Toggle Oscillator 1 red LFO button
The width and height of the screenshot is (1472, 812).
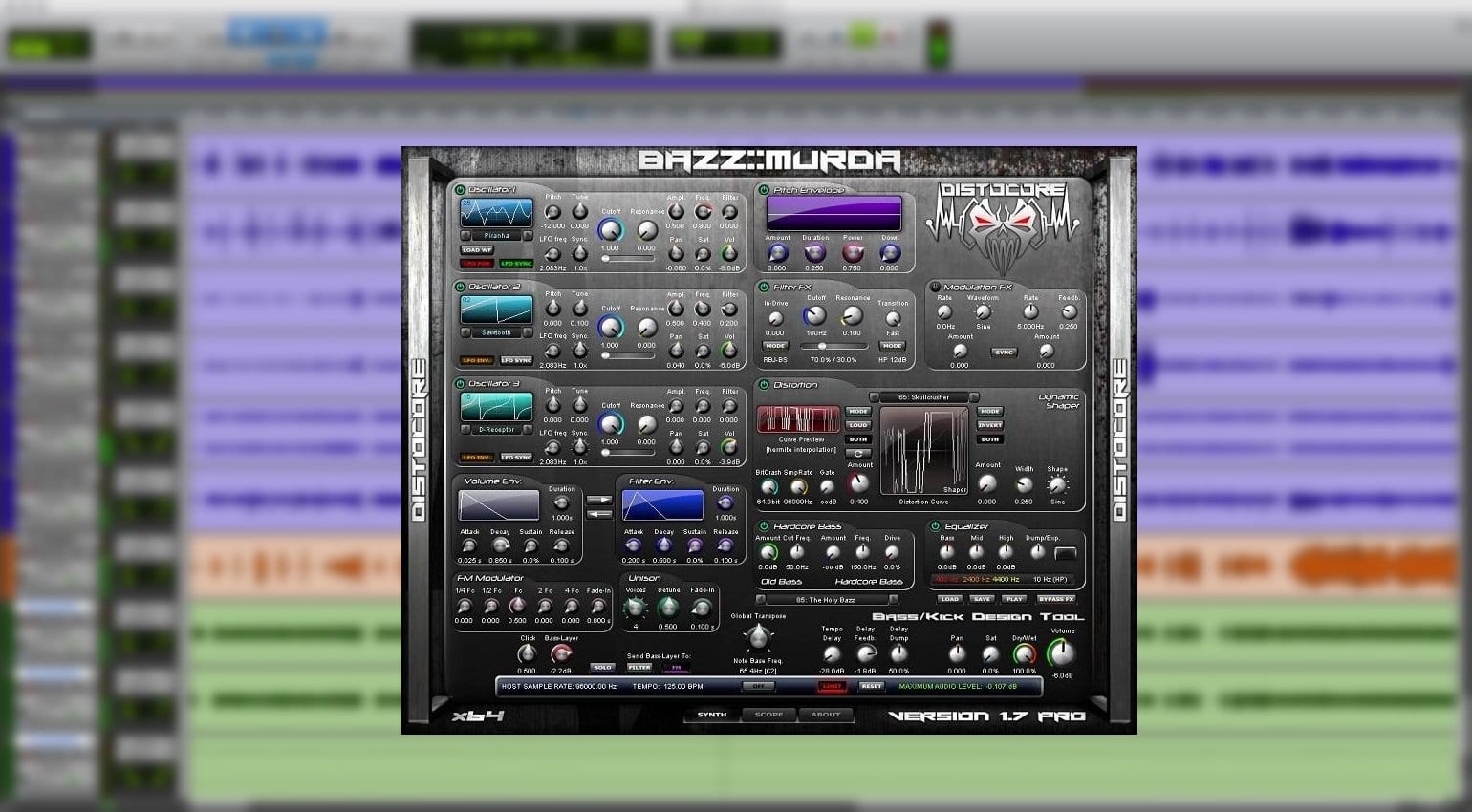(x=477, y=264)
